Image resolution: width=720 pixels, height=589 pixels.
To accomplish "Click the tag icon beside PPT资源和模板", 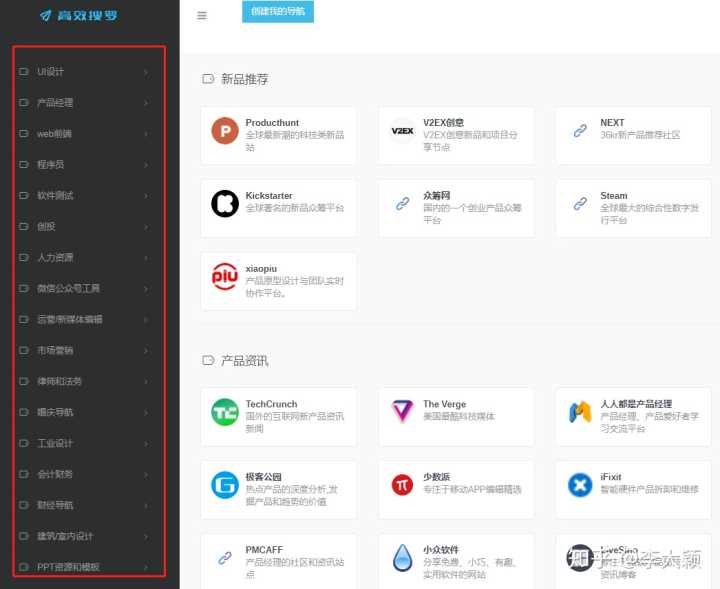I will click(23, 567).
